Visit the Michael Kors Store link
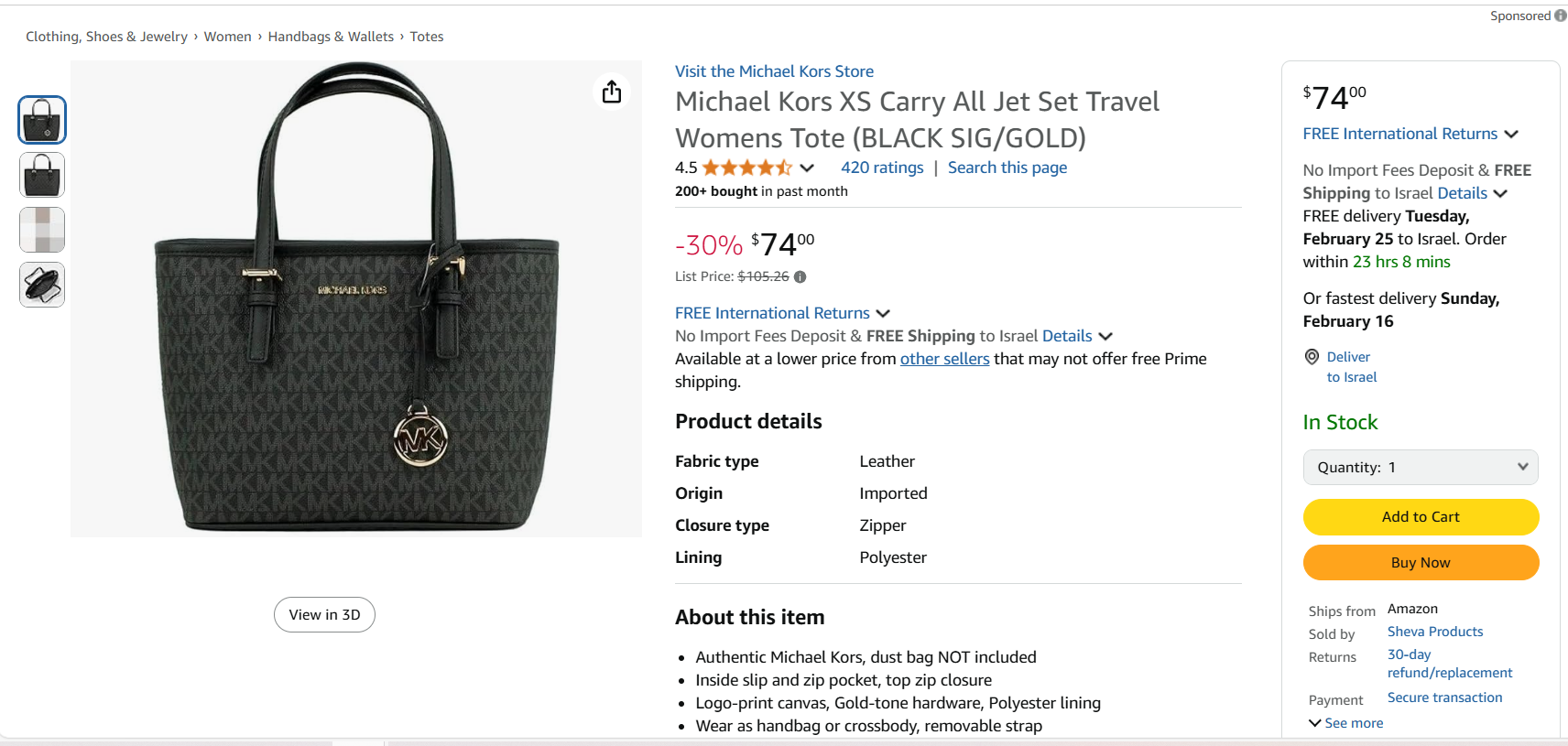 coord(774,71)
